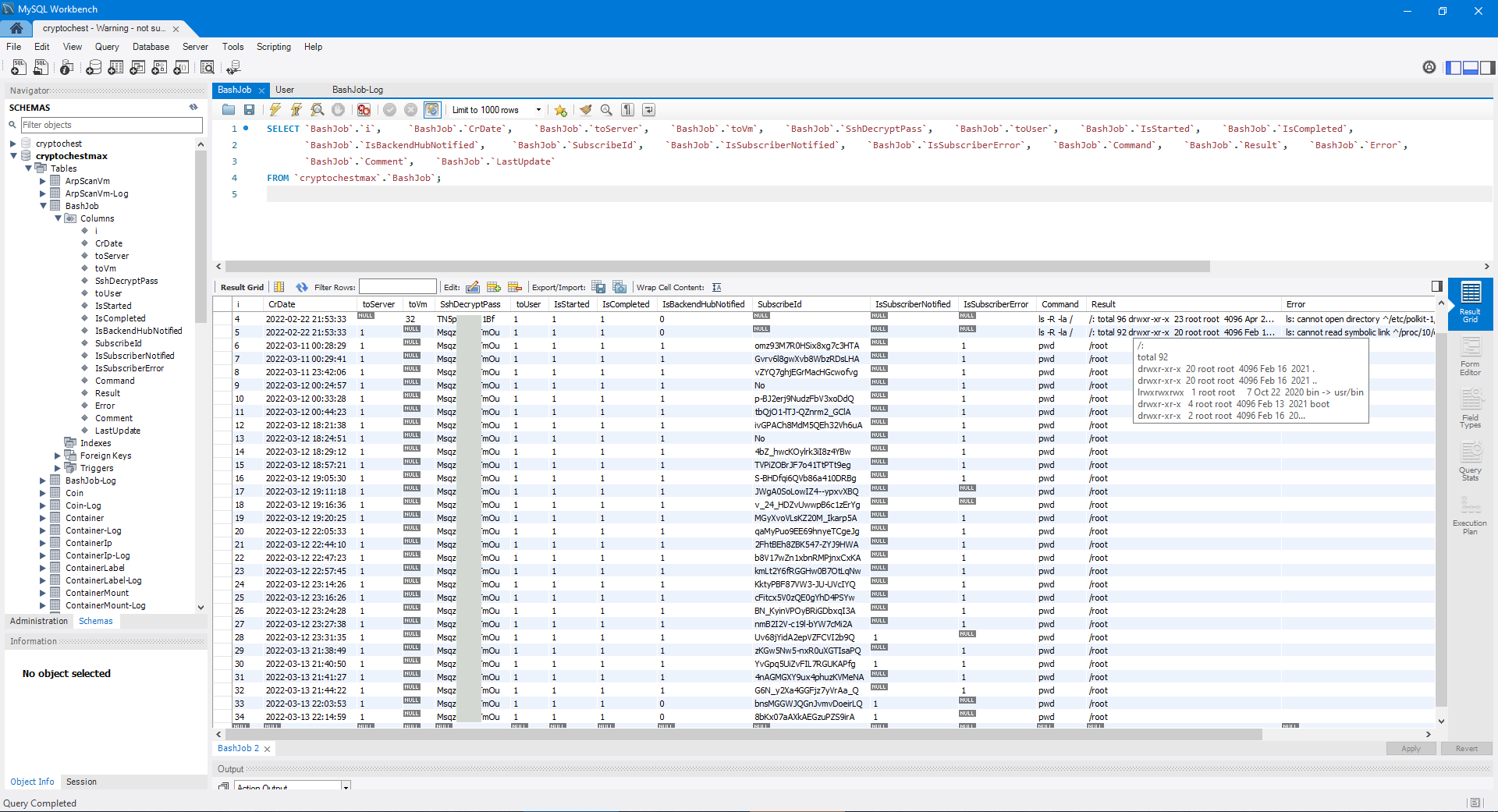Image resolution: width=1498 pixels, height=812 pixels.
Task: Switch to the BashJob-Log query tab
Action: point(357,90)
